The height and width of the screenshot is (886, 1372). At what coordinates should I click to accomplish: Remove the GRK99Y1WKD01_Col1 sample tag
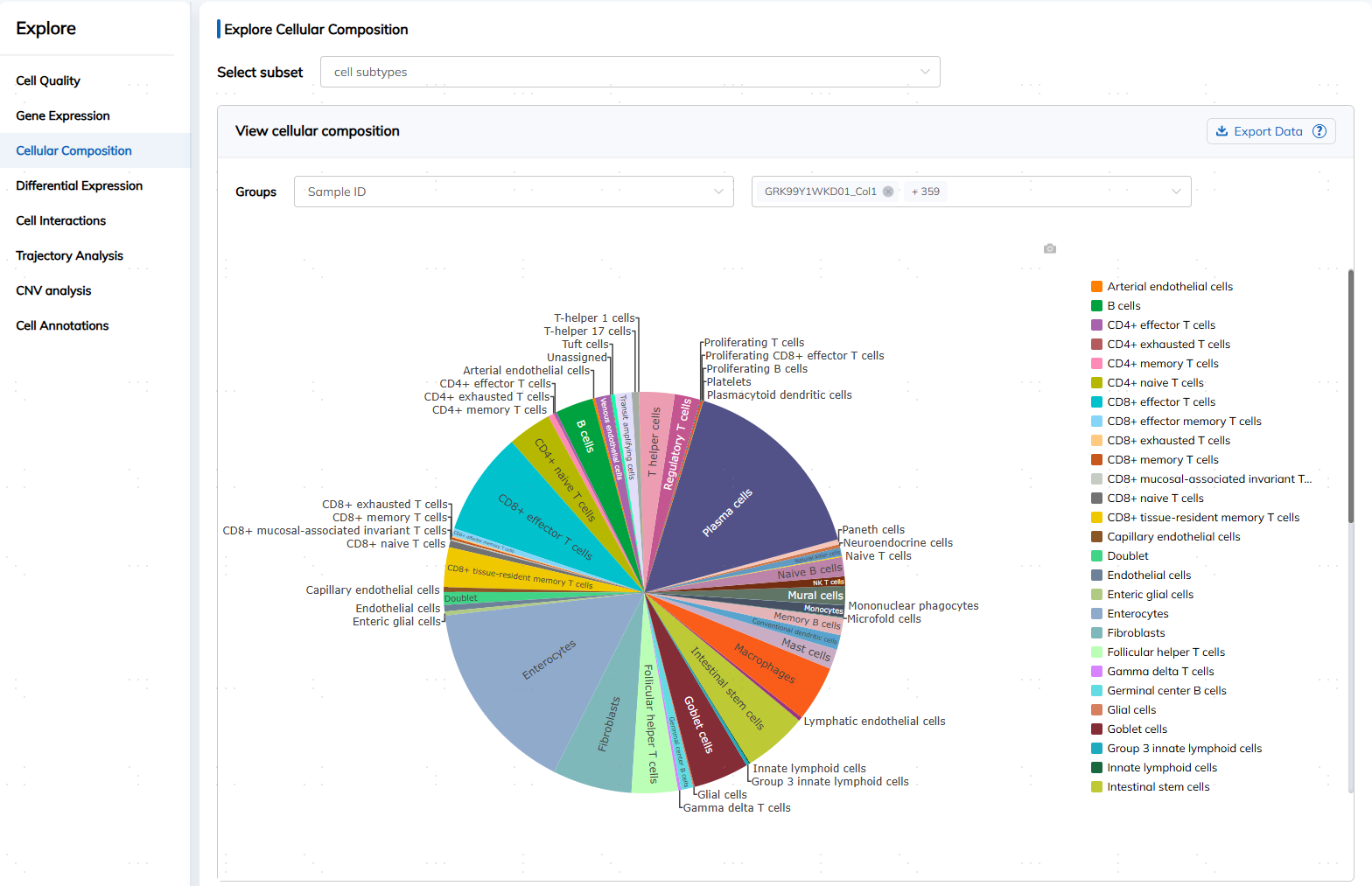[x=888, y=192]
